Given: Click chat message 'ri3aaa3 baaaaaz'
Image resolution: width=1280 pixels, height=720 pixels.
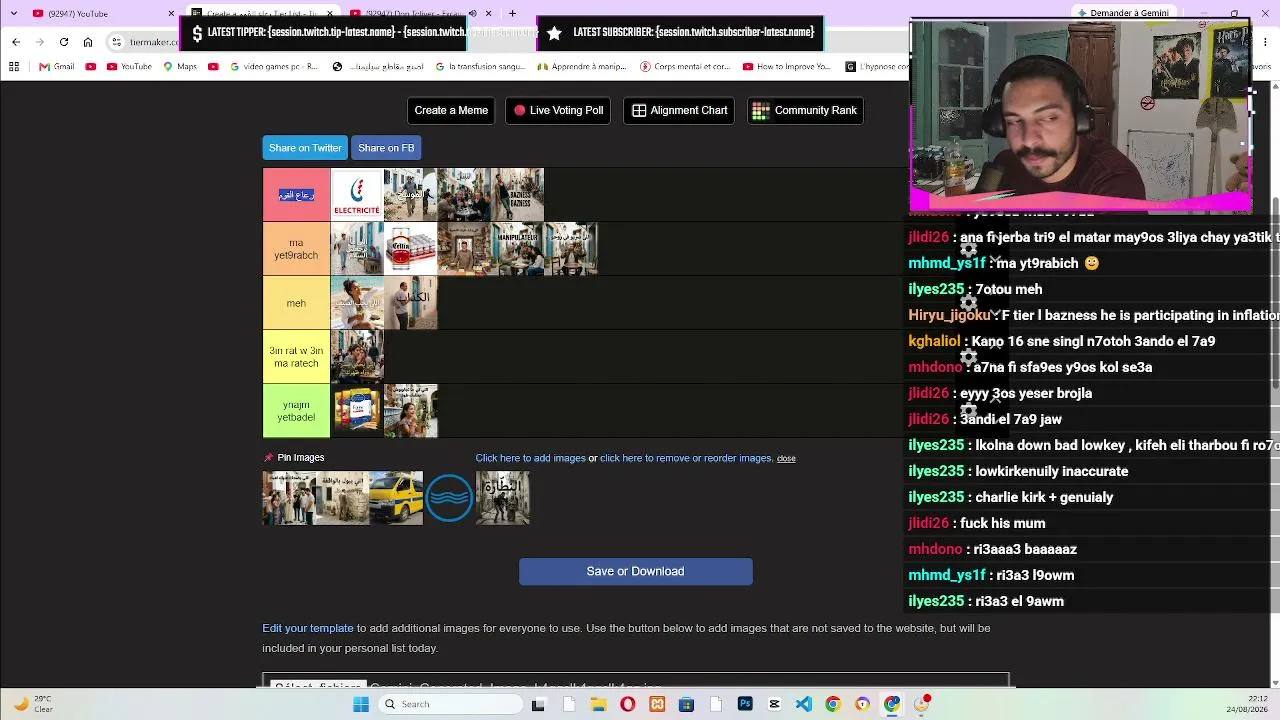Looking at the screenshot, I should click(x=1025, y=549).
